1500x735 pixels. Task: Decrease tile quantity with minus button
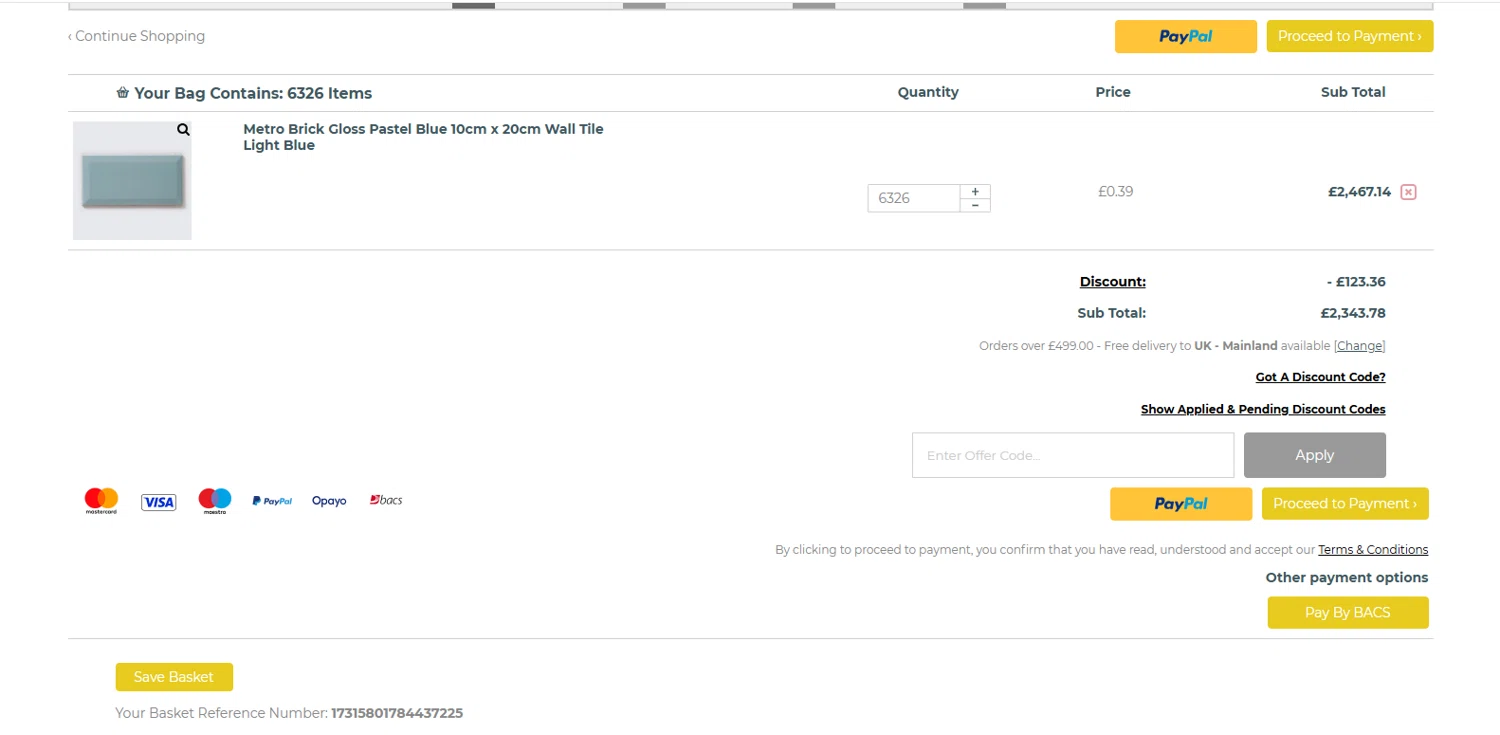click(975, 205)
